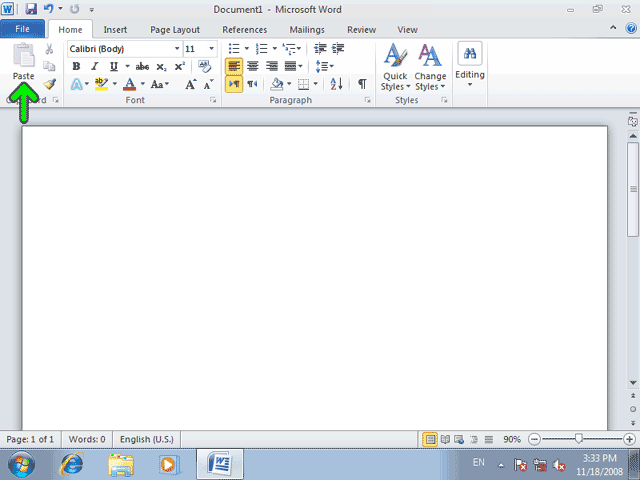Screen dimensions: 640x480
Task: Click English (U.S.) language indicator
Action: click(147, 440)
